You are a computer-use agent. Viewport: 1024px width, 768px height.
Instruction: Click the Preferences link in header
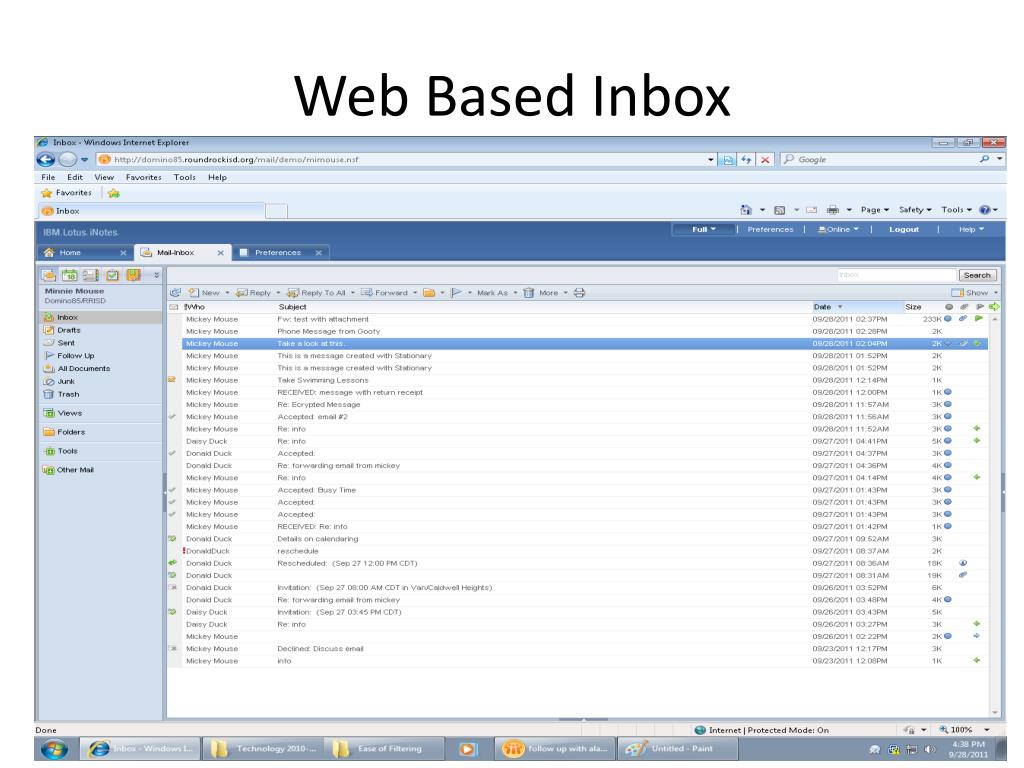tap(770, 229)
